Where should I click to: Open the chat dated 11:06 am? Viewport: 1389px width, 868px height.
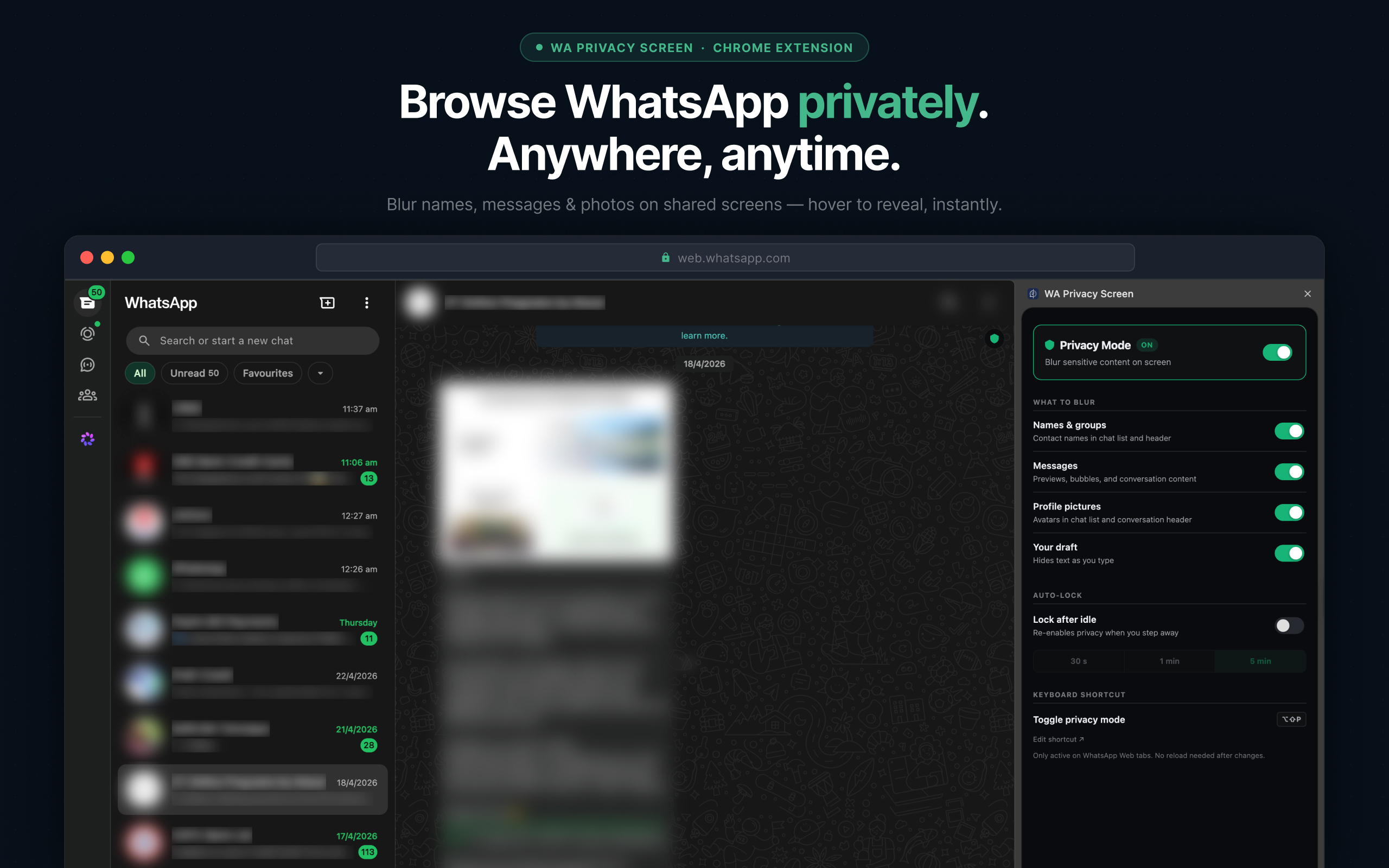coord(252,470)
